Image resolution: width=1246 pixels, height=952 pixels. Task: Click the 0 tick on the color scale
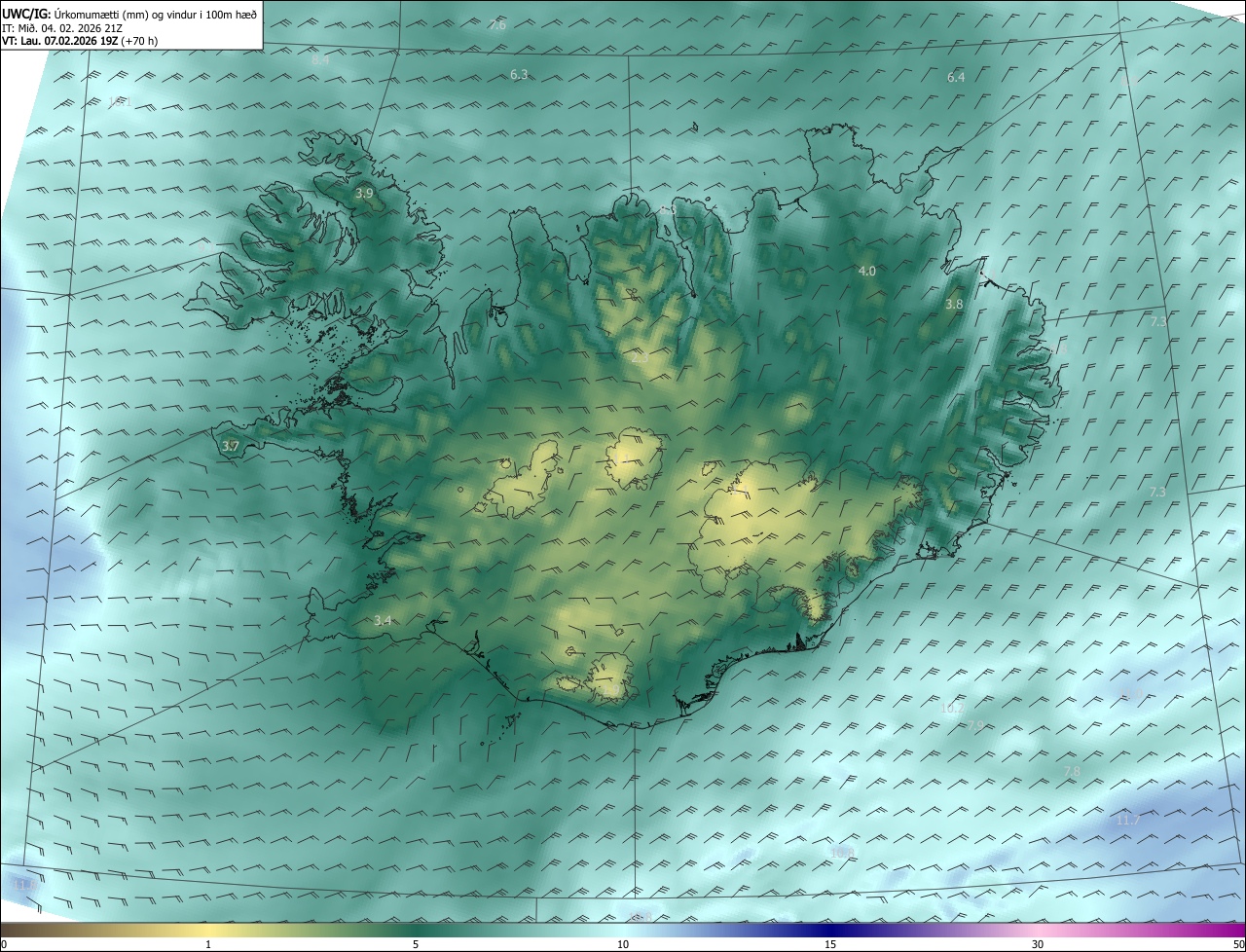(4, 944)
